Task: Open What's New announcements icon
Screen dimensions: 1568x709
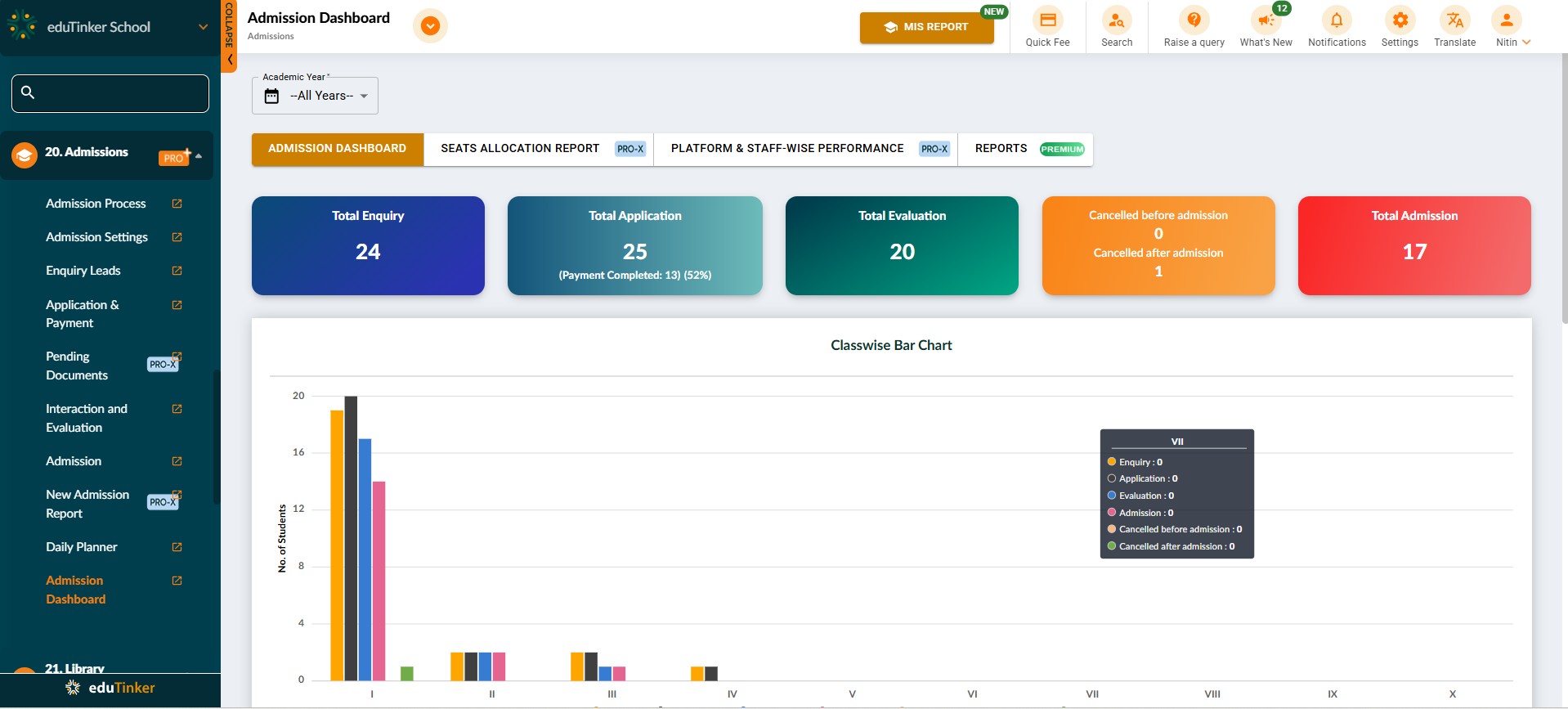Action: coord(1265,20)
